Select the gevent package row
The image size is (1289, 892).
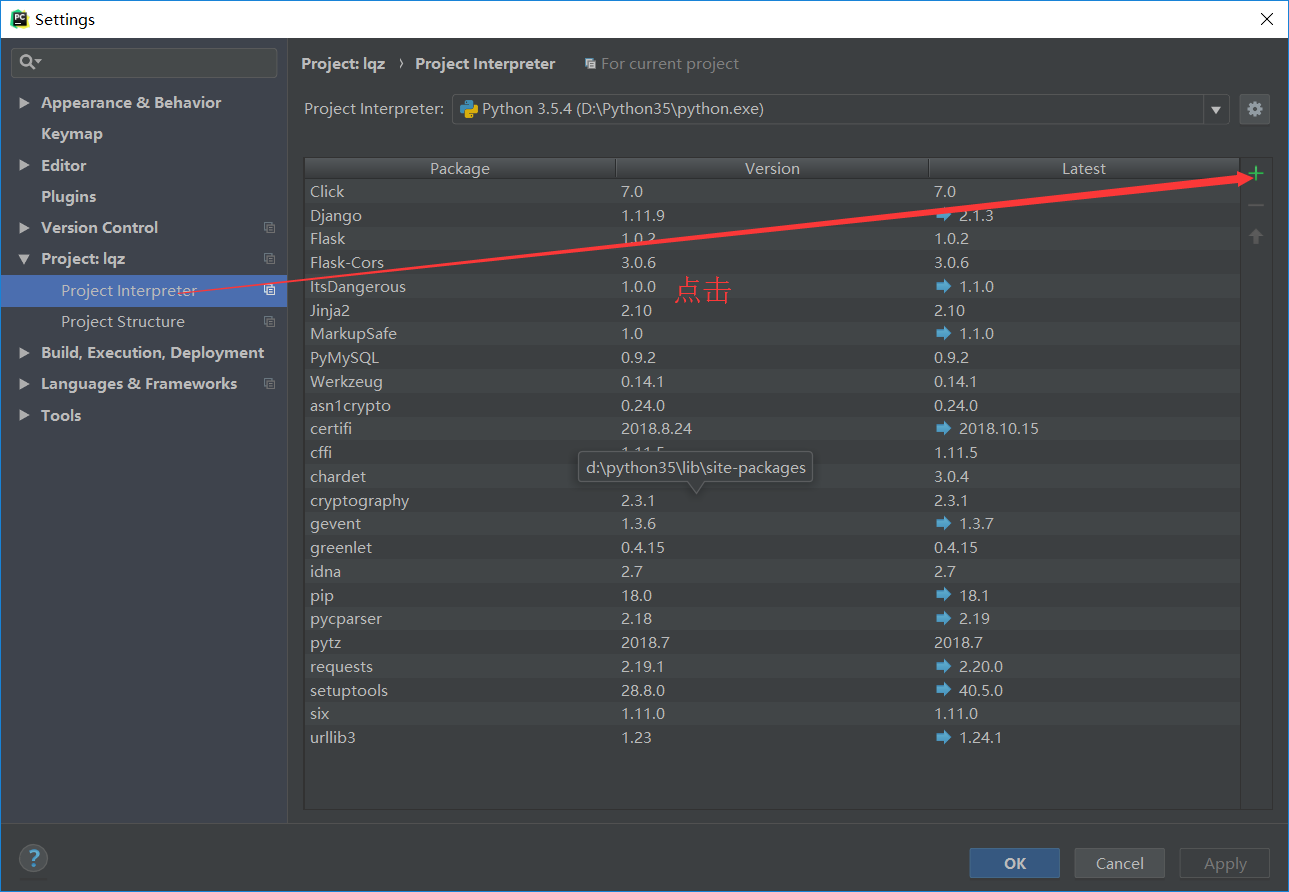click(x=772, y=524)
